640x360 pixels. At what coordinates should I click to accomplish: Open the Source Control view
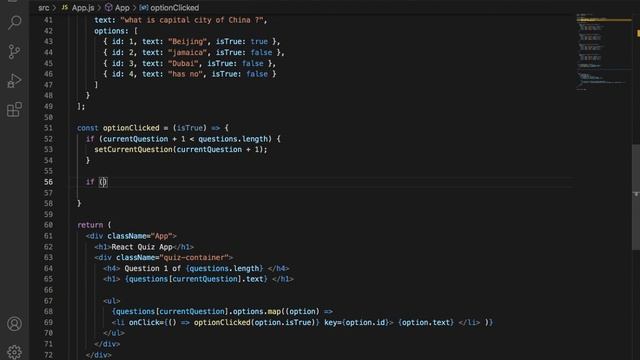[x=14, y=52]
